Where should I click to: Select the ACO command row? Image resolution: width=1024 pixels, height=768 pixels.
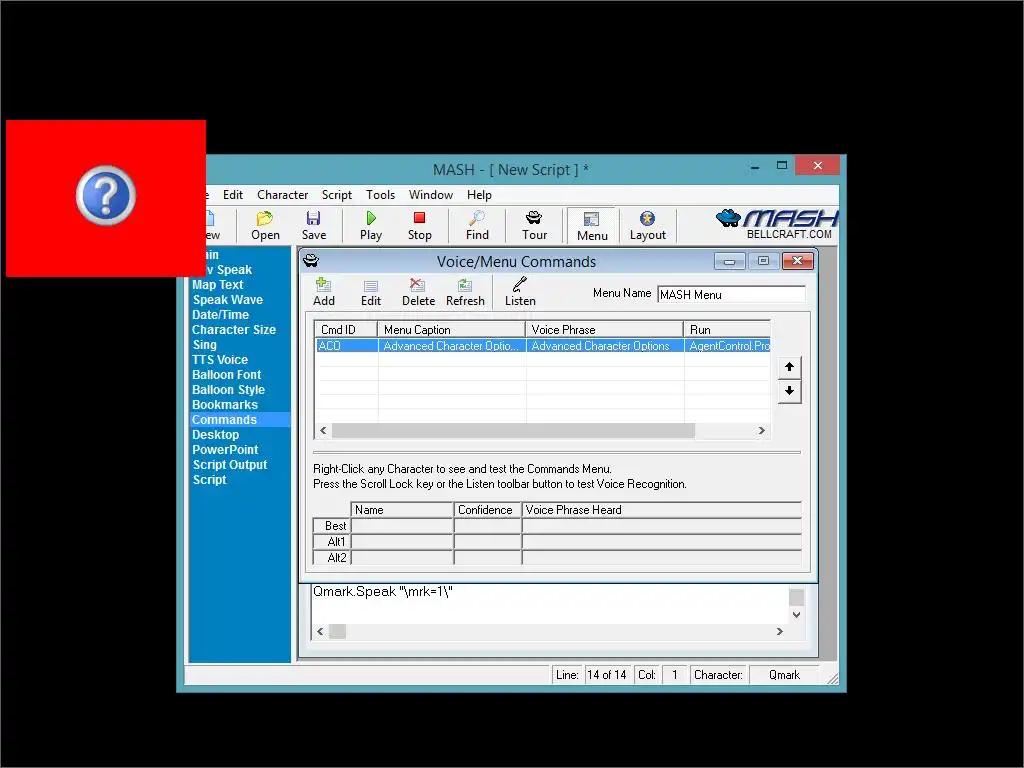click(543, 346)
